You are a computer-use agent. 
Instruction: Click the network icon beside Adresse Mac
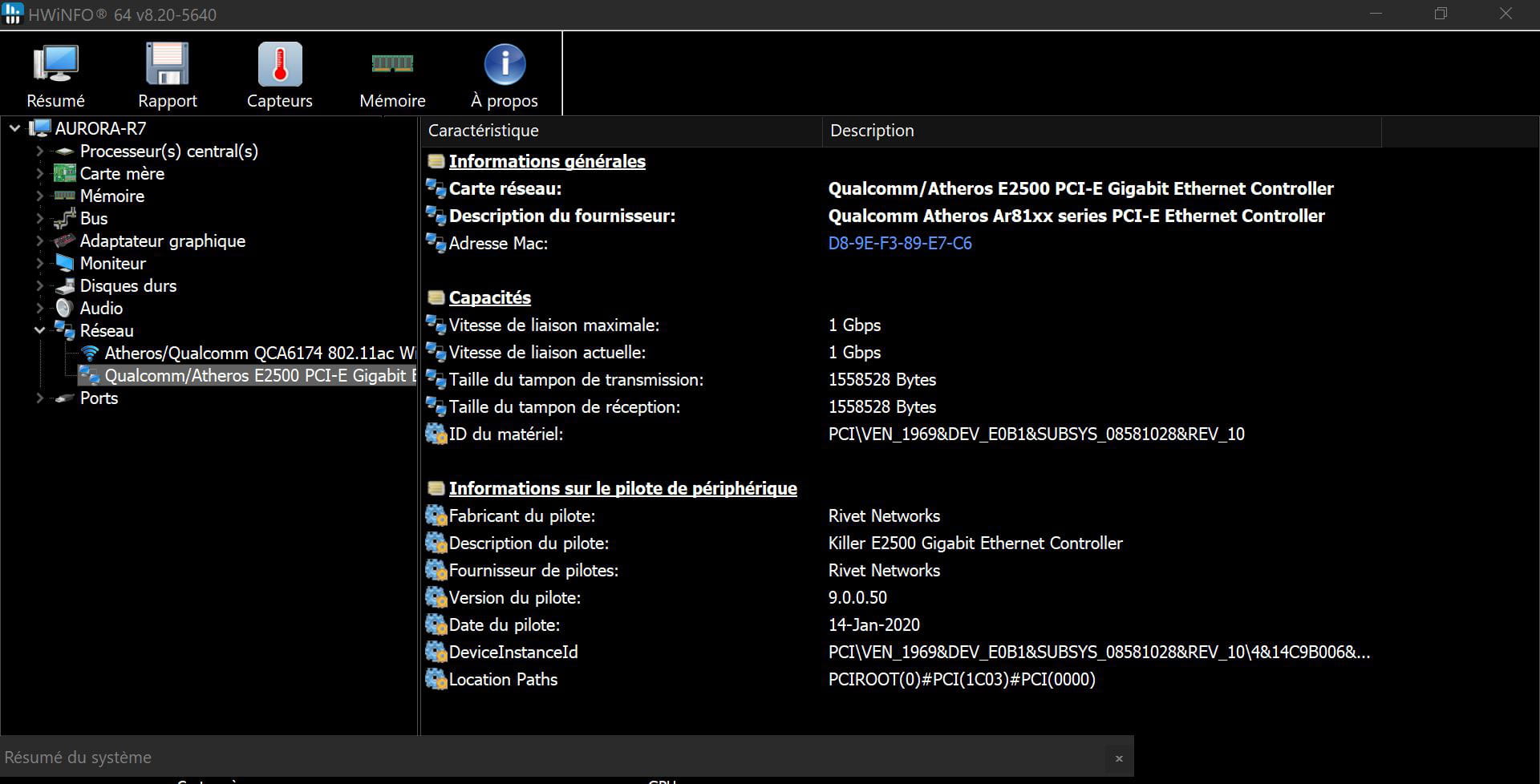coord(436,243)
